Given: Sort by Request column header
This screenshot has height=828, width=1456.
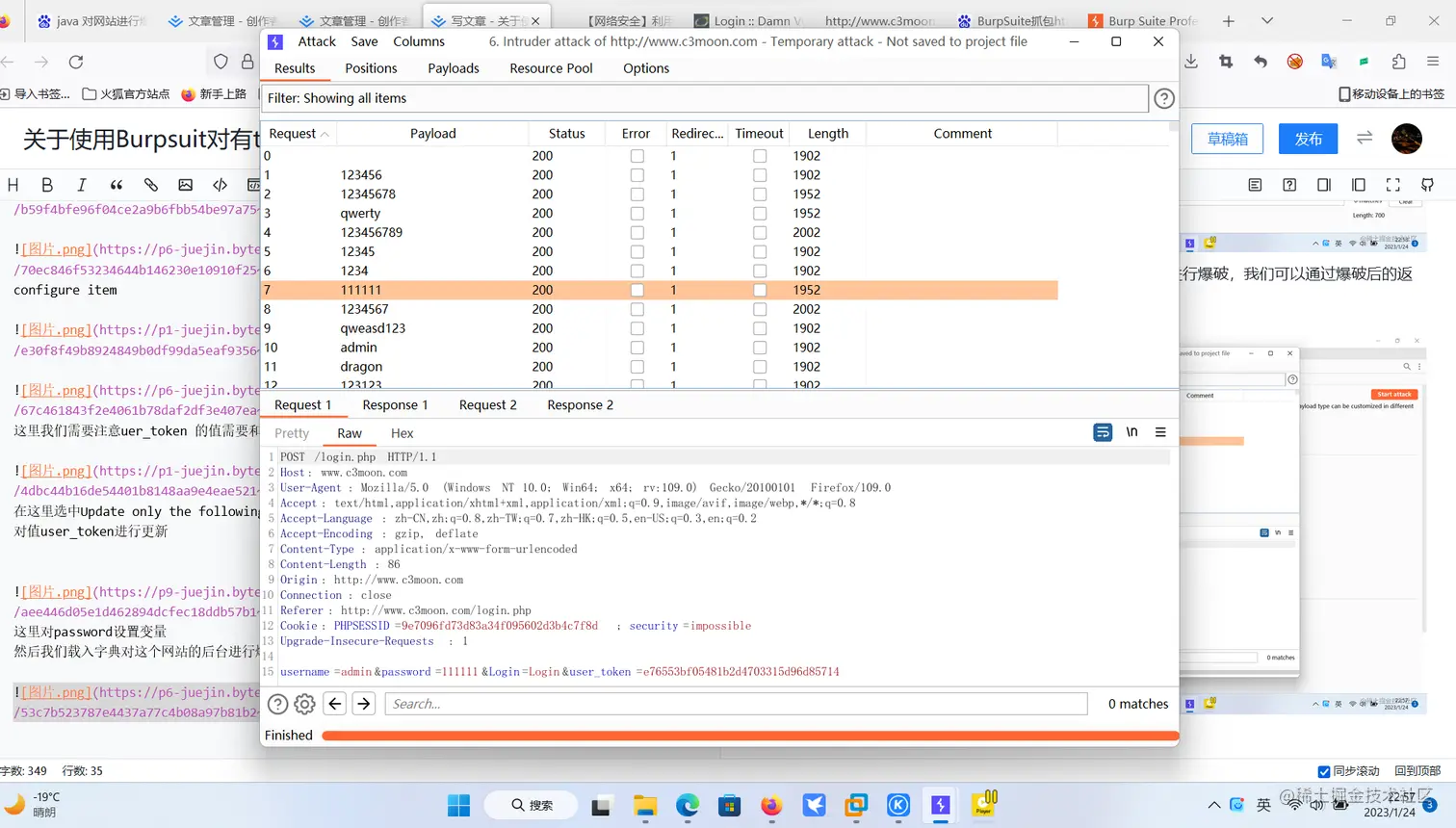Looking at the screenshot, I should point(299,134).
